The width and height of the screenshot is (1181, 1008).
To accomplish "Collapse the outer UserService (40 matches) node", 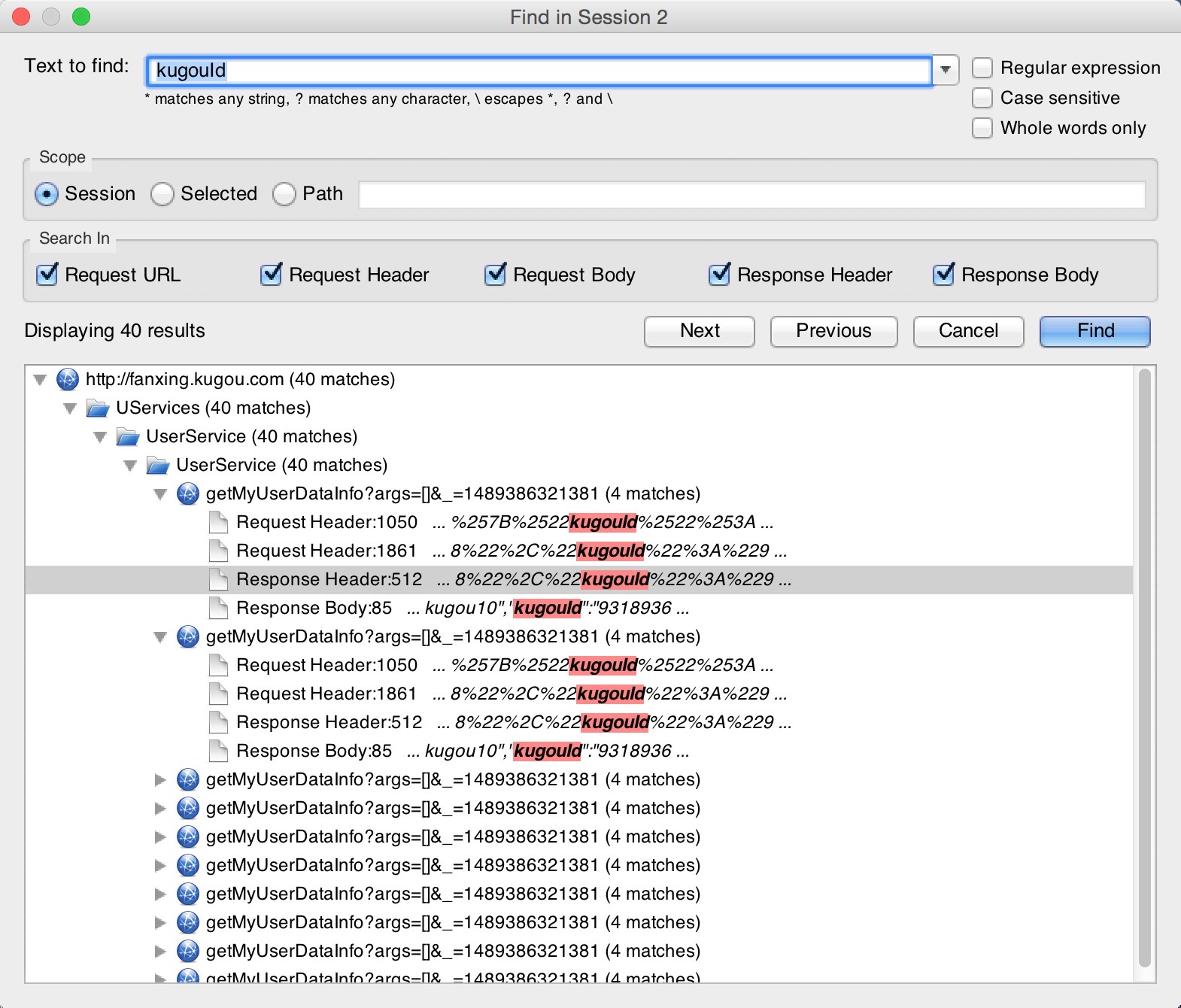I will coord(100,437).
